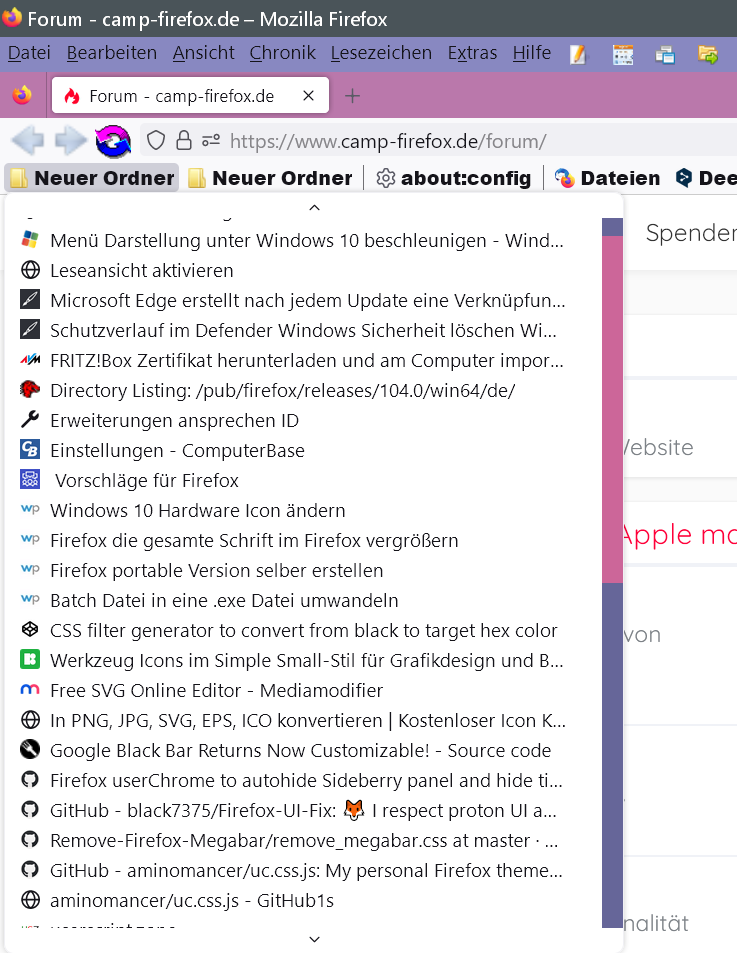Open the Extras menu
737x953 pixels.
click(472, 53)
